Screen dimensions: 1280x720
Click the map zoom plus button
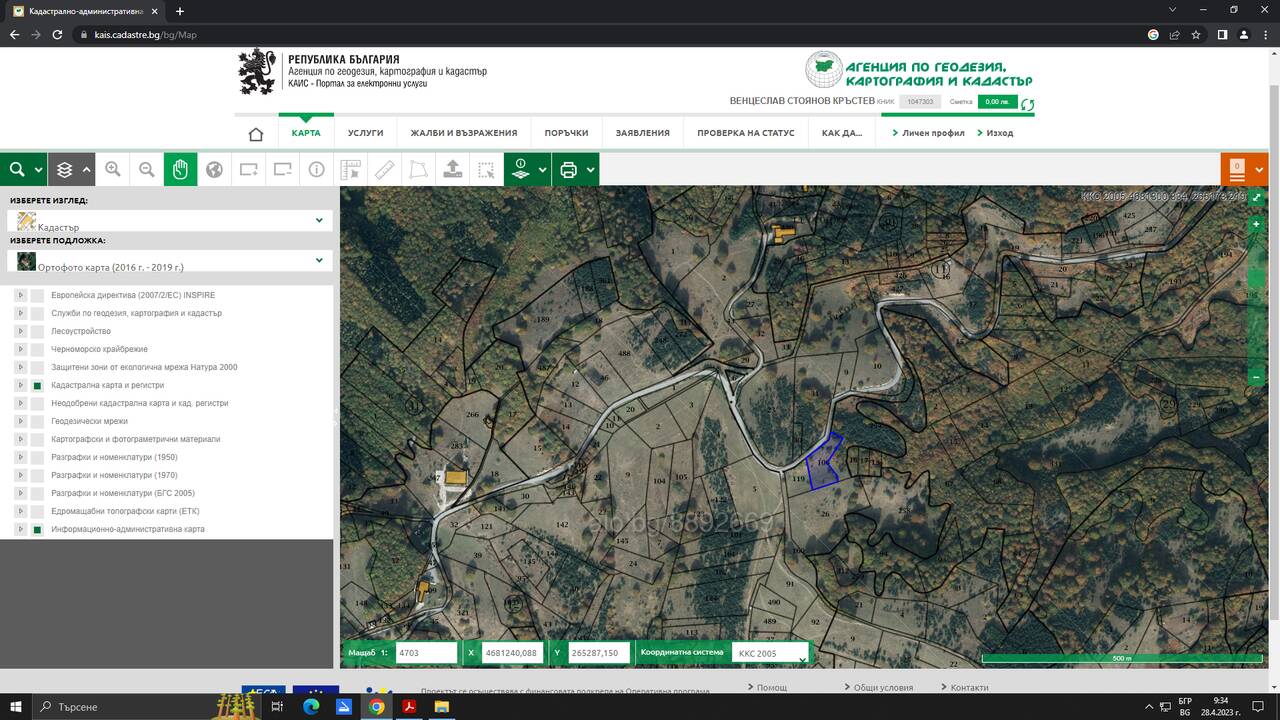1257,225
